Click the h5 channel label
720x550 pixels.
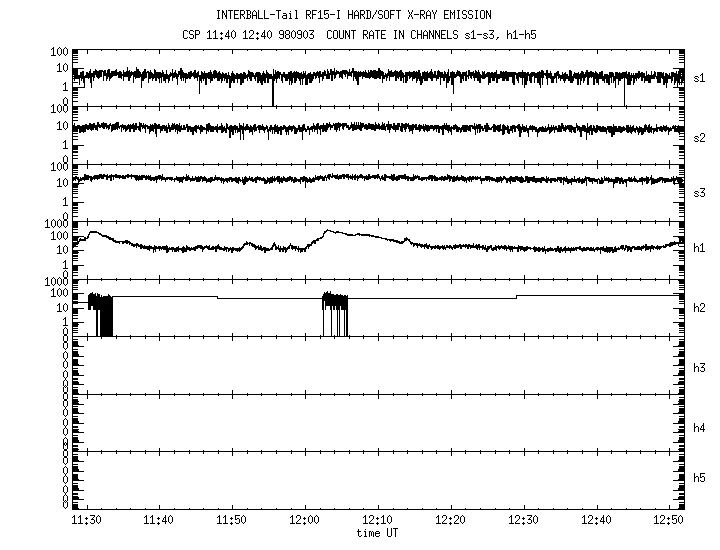point(700,478)
